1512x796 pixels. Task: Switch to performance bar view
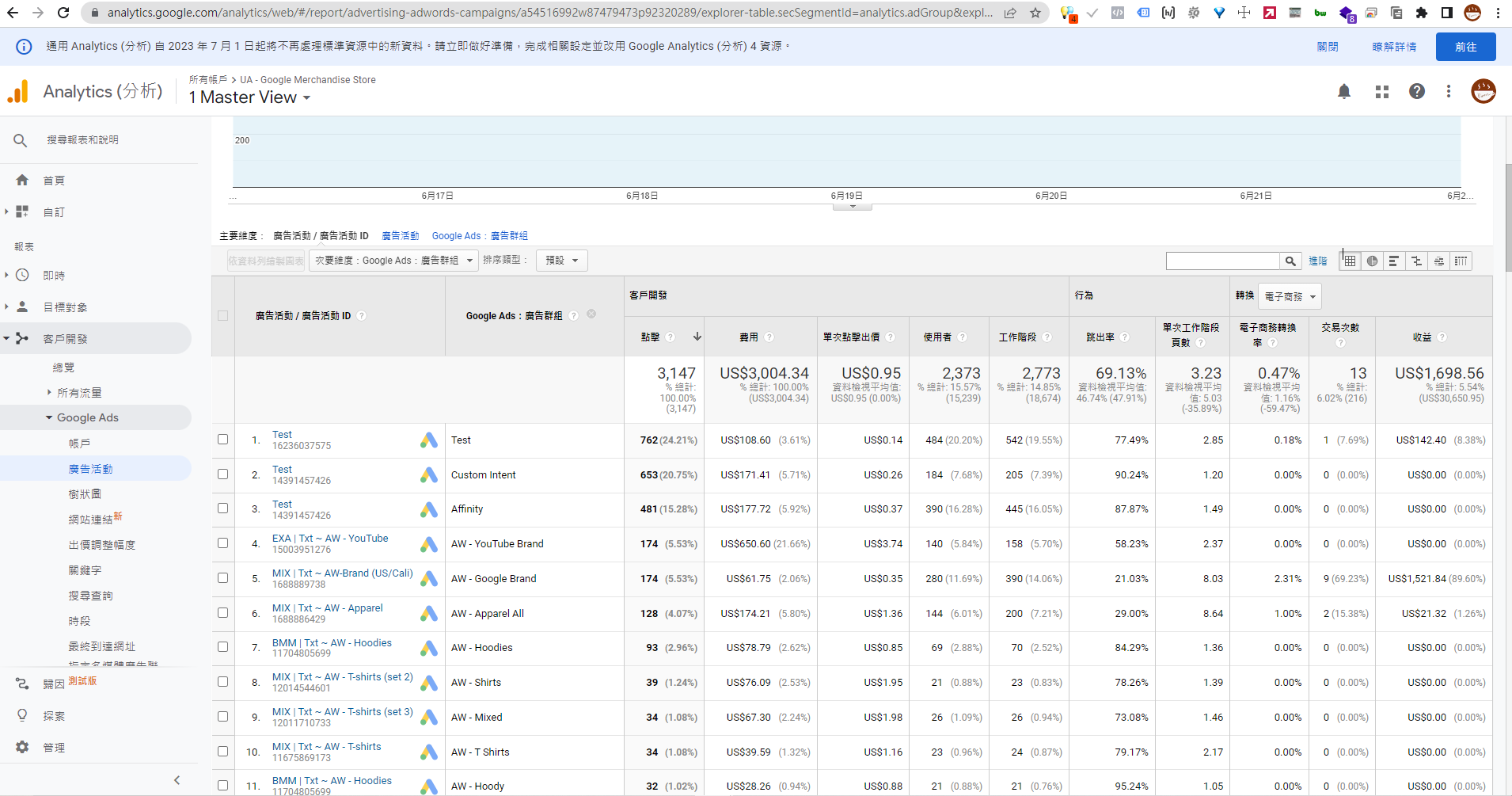(x=1394, y=261)
